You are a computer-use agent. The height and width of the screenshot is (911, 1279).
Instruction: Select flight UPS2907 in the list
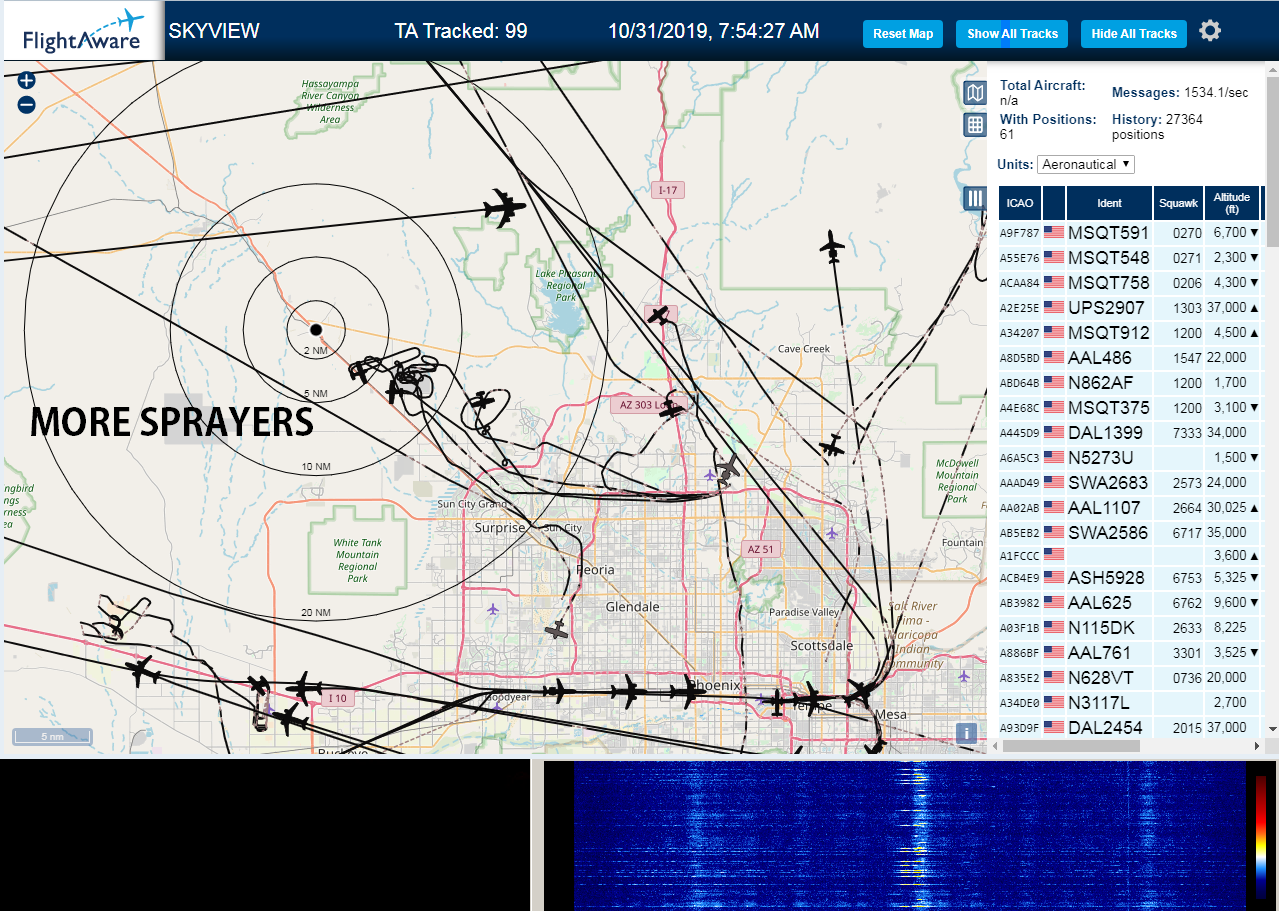[x=1130, y=307]
